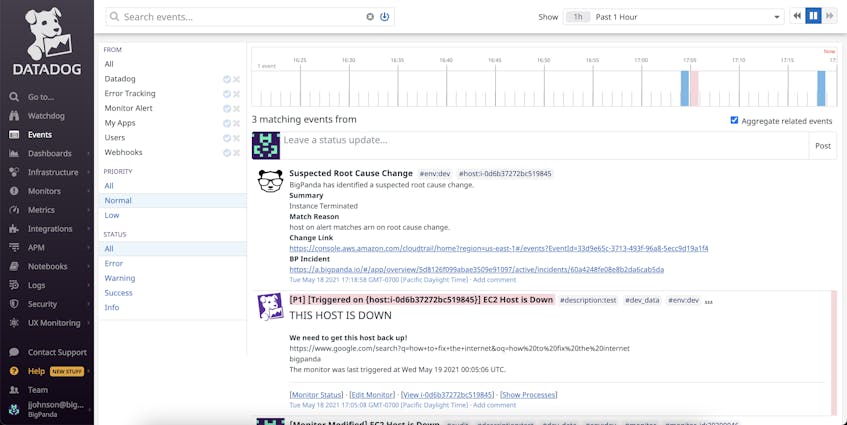Select only Error Tracking source check icon
Image resolution: width=847 pixels, height=425 pixels.
(227, 94)
